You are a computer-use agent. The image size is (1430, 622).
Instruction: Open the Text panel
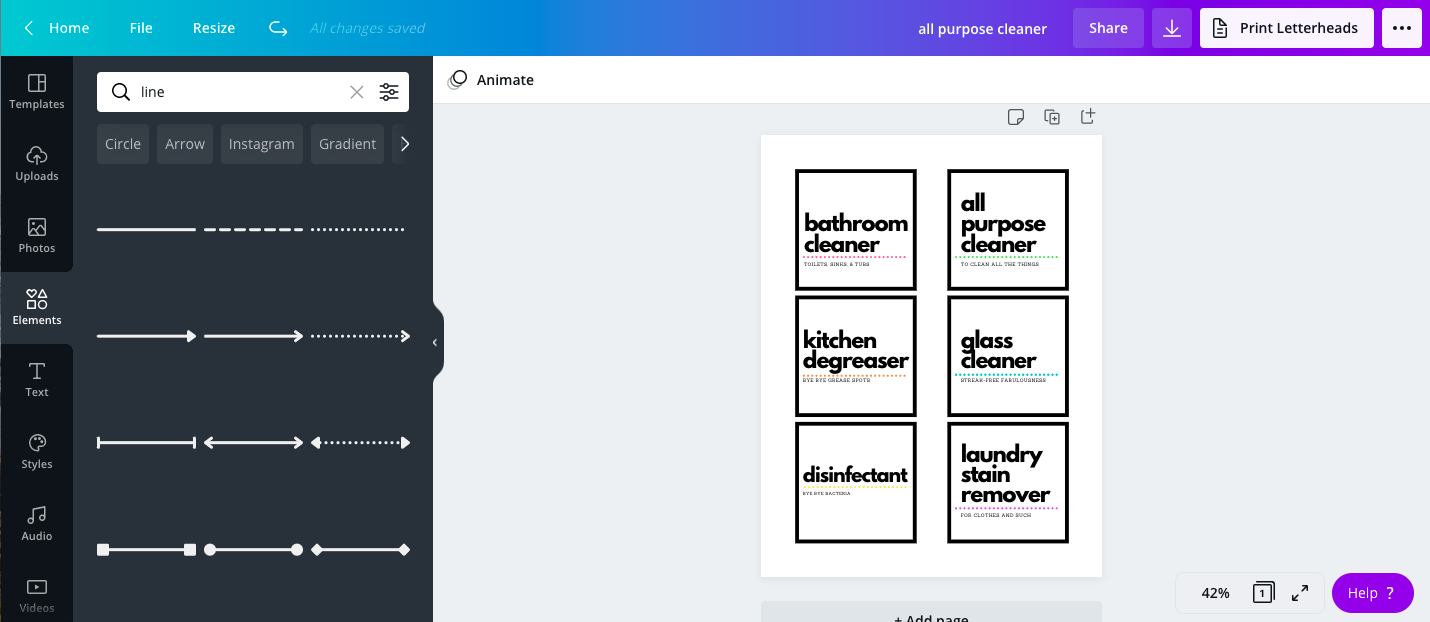(37, 379)
